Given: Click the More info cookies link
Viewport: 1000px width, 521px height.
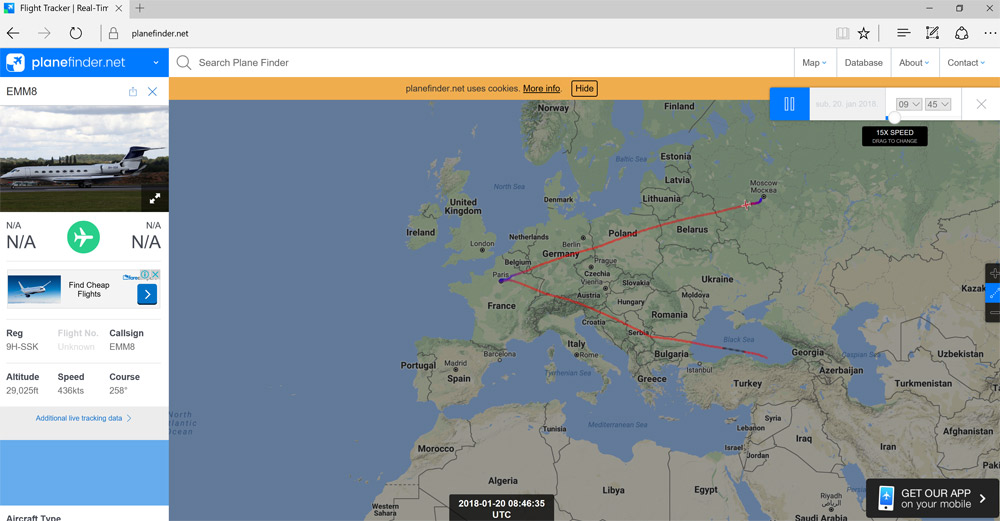Looking at the screenshot, I should [x=541, y=89].
